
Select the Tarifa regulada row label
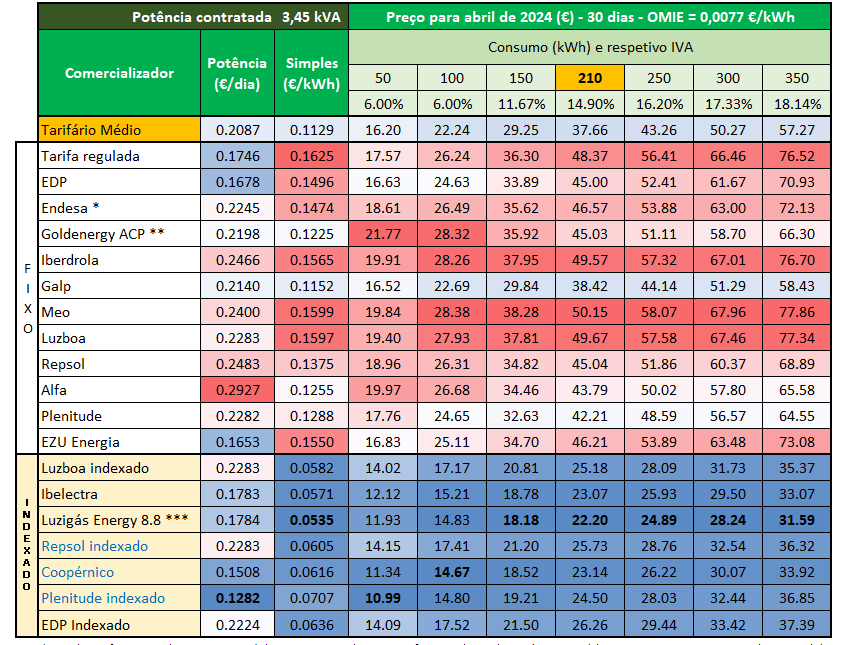click(x=90, y=156)
